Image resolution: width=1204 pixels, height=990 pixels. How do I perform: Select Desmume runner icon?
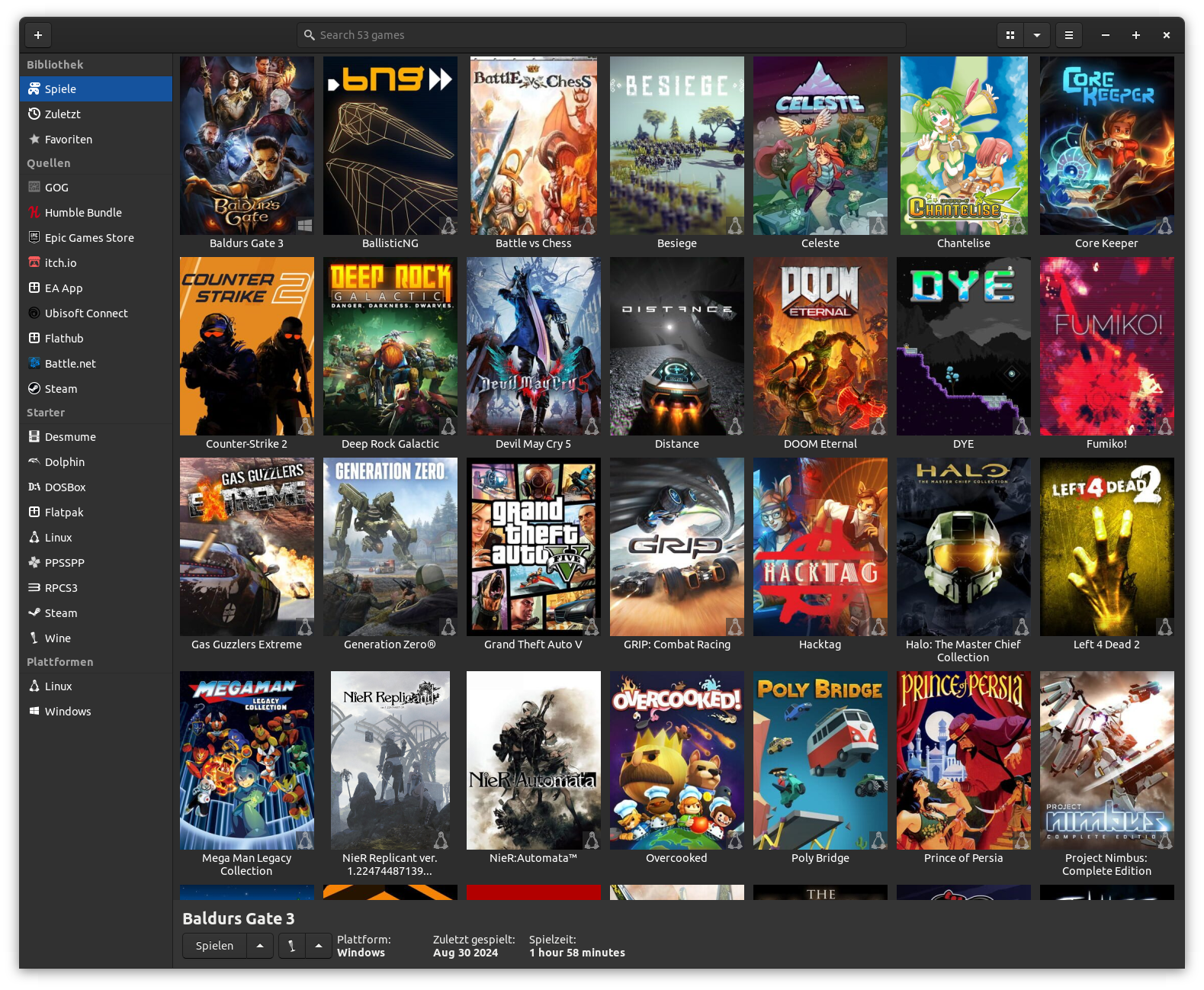[x=34, y=437]
